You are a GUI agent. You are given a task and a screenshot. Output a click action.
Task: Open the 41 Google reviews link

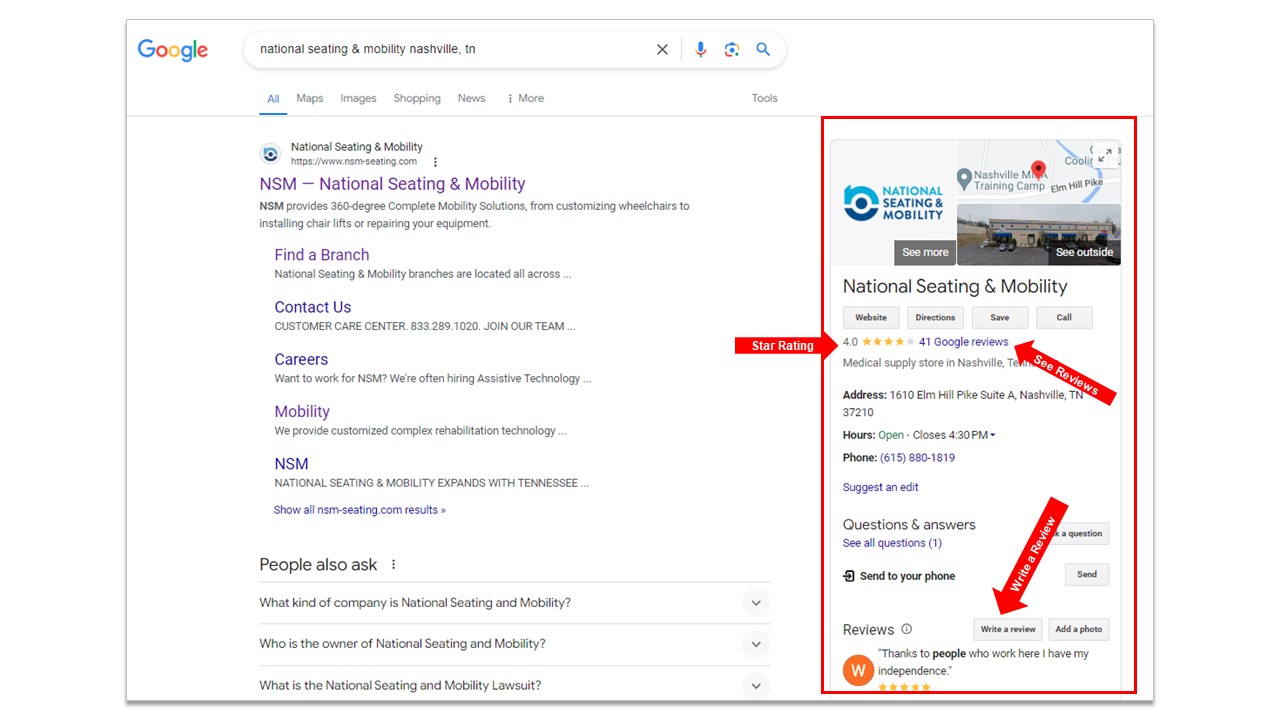964,342
